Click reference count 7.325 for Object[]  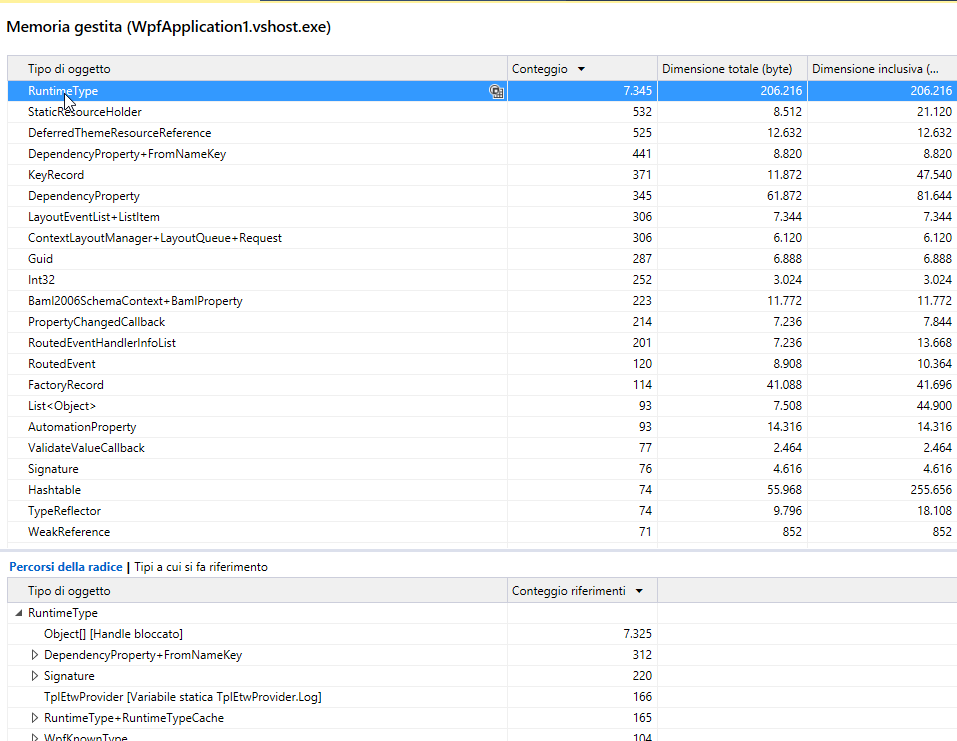tap(637, 634)
